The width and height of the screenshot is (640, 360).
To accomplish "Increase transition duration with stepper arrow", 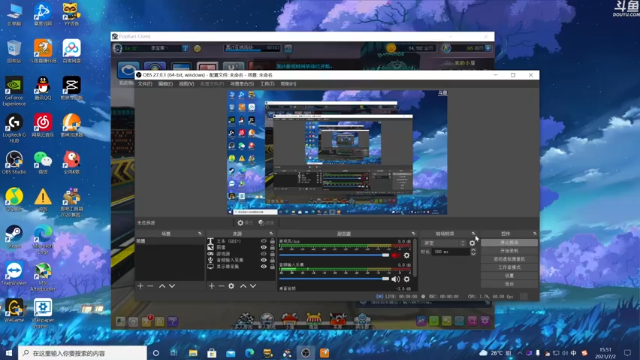I will 473,250.
